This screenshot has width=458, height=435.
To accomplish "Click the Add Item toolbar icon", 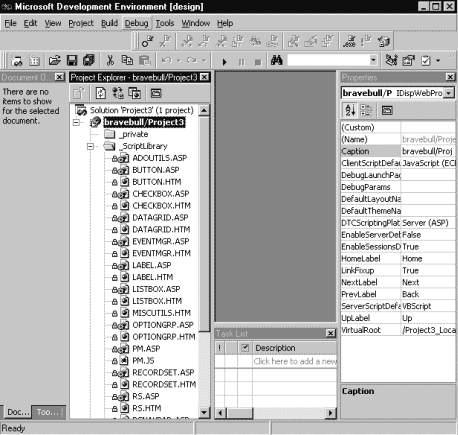I will (34, 61).
